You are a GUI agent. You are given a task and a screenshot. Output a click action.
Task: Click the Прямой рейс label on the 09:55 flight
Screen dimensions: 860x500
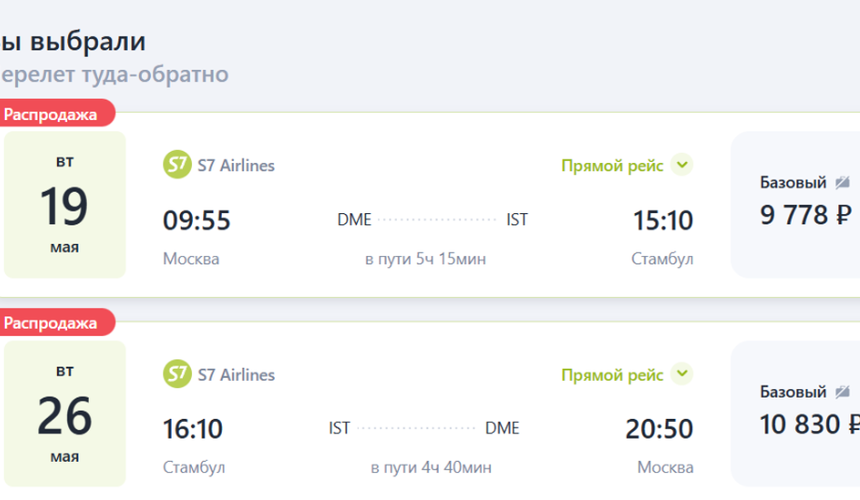(612, 166)
